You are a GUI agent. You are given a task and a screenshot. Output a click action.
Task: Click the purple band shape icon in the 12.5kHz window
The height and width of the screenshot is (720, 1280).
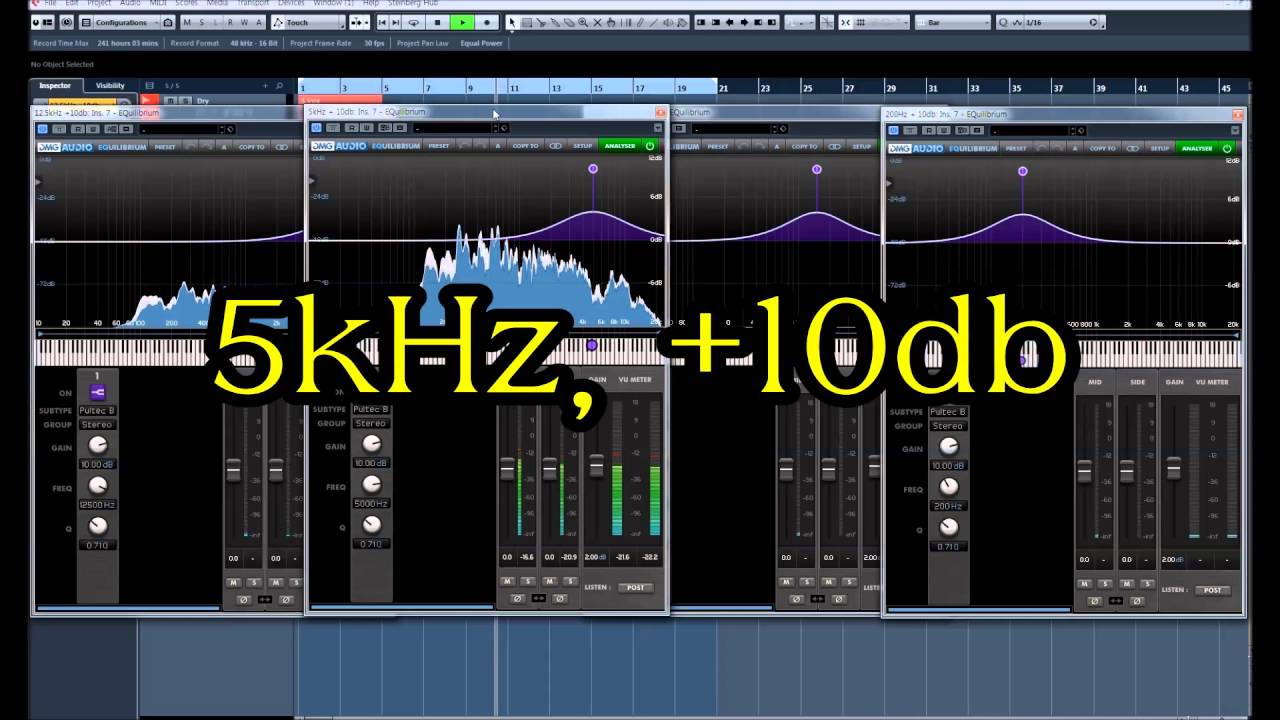coord(97,392)
